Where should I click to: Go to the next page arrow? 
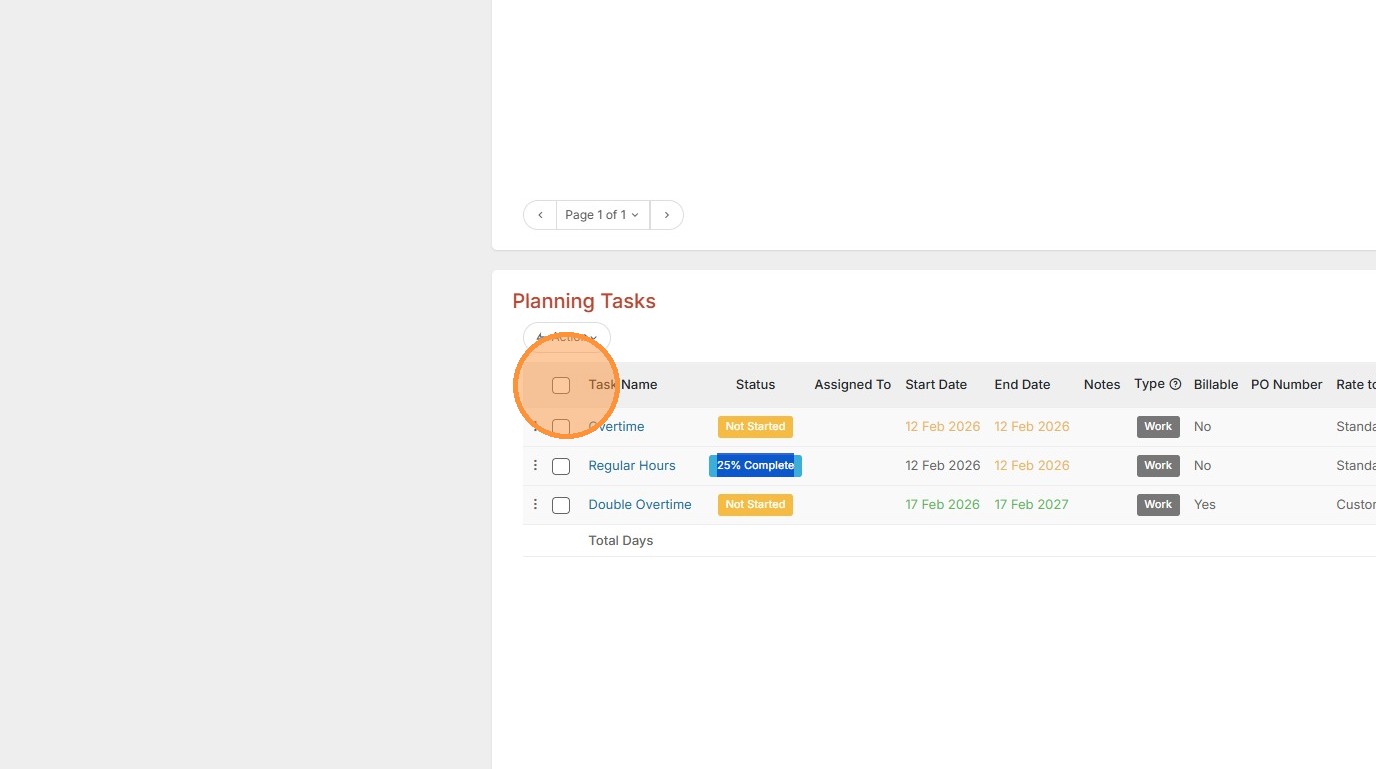[x=666, y=215]
